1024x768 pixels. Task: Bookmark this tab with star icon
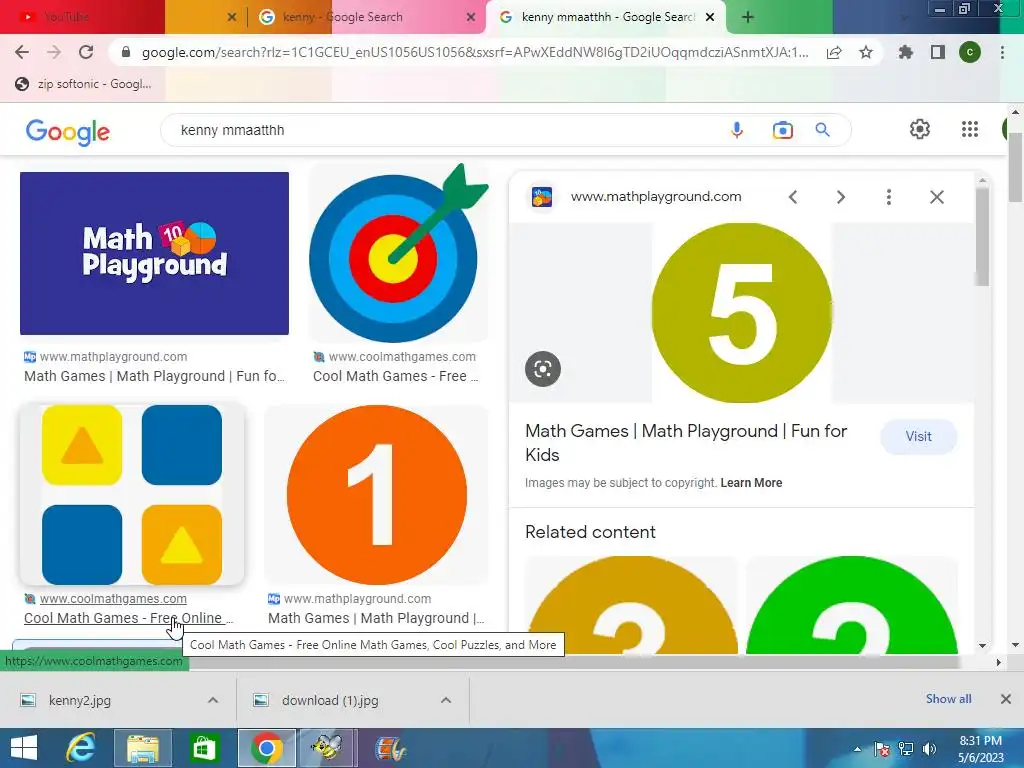(x=866, y=52)
